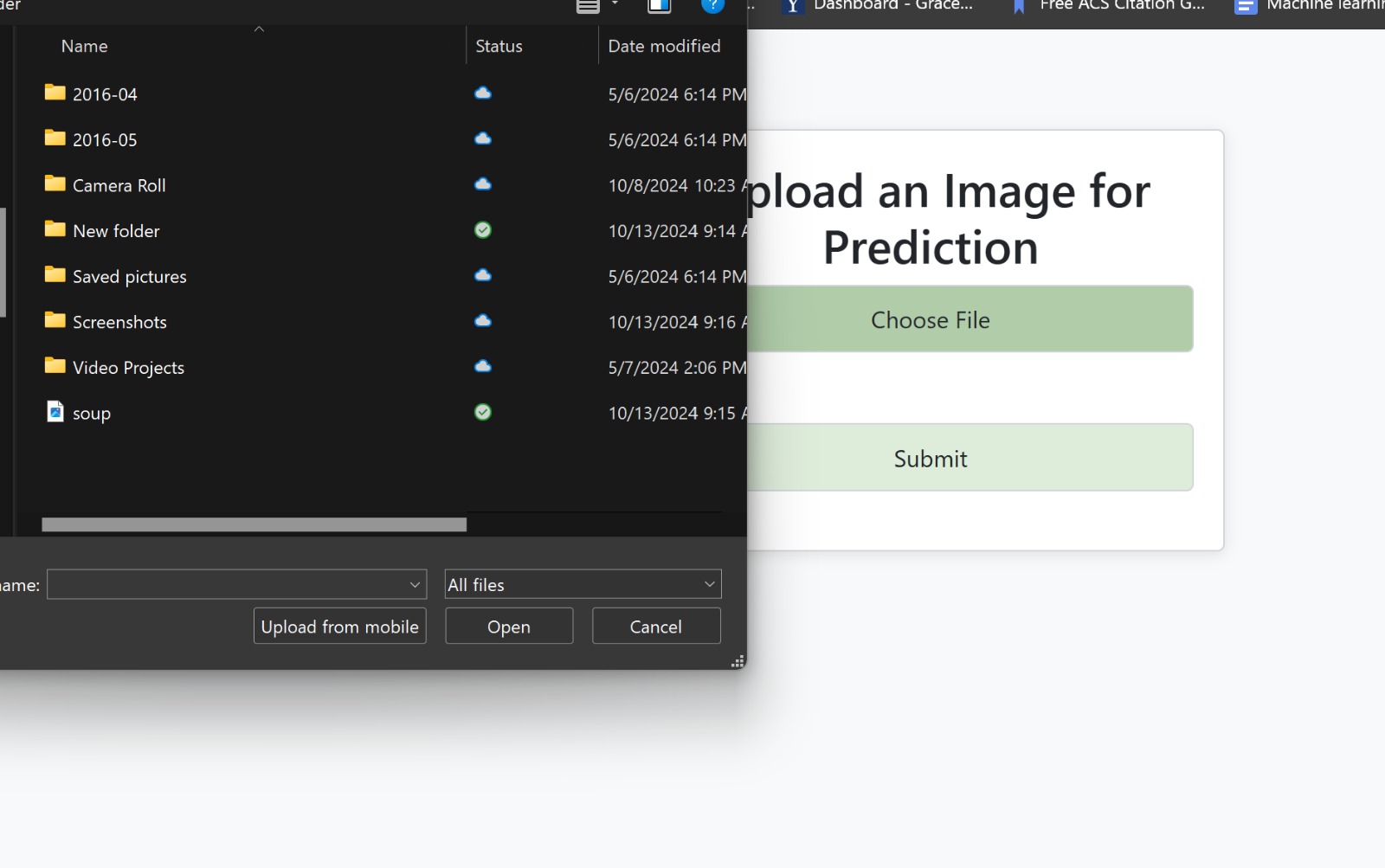Click cloud status icon for Saved pictures

(x=483, y=275)
